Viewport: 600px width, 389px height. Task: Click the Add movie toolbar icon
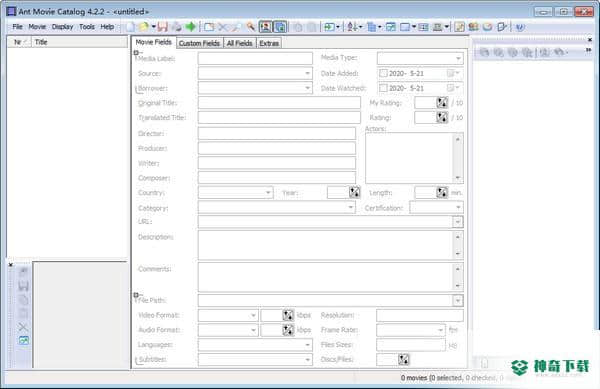coord(209,27)
